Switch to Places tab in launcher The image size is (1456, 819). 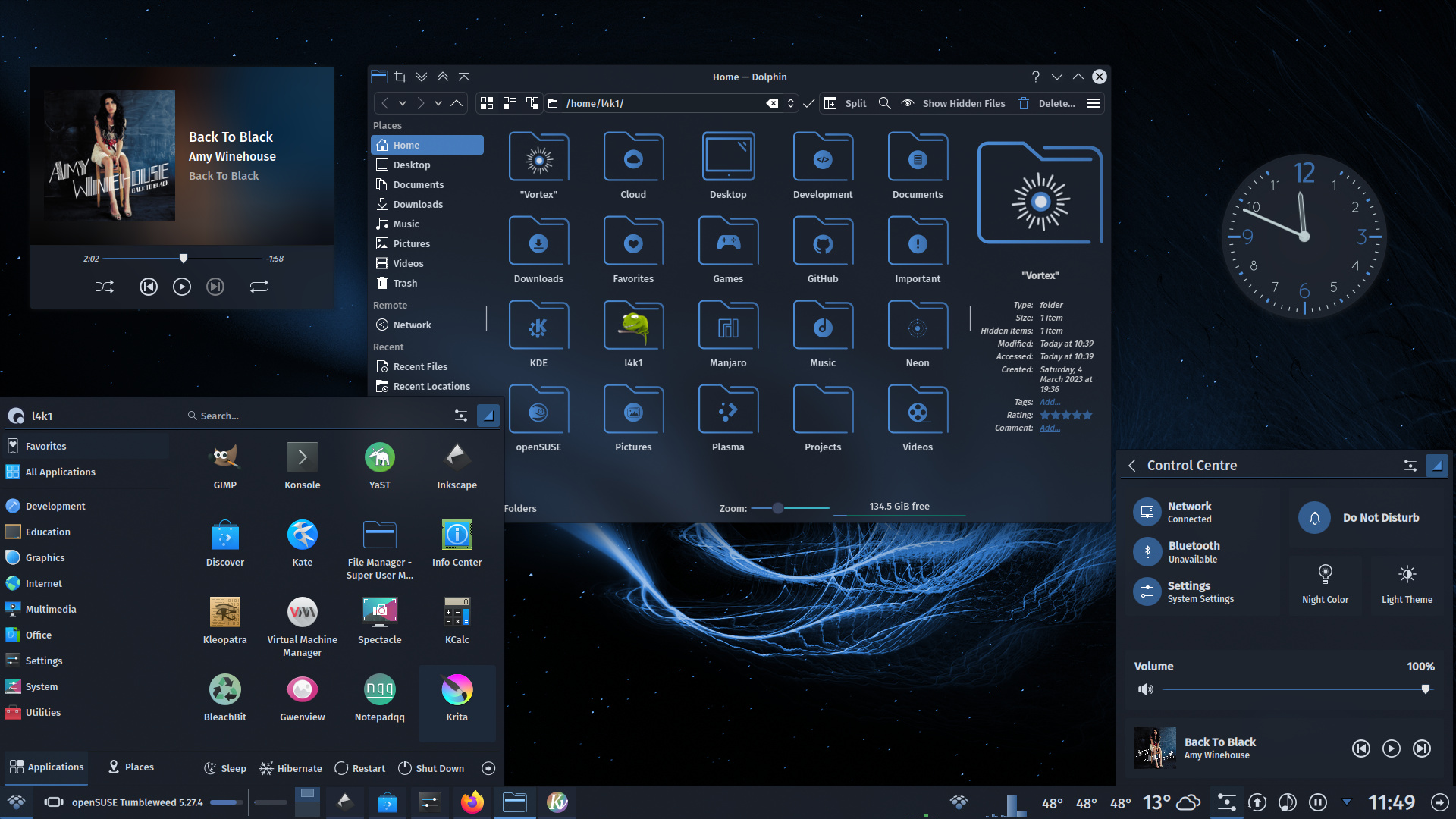click(x=131, y=767)
